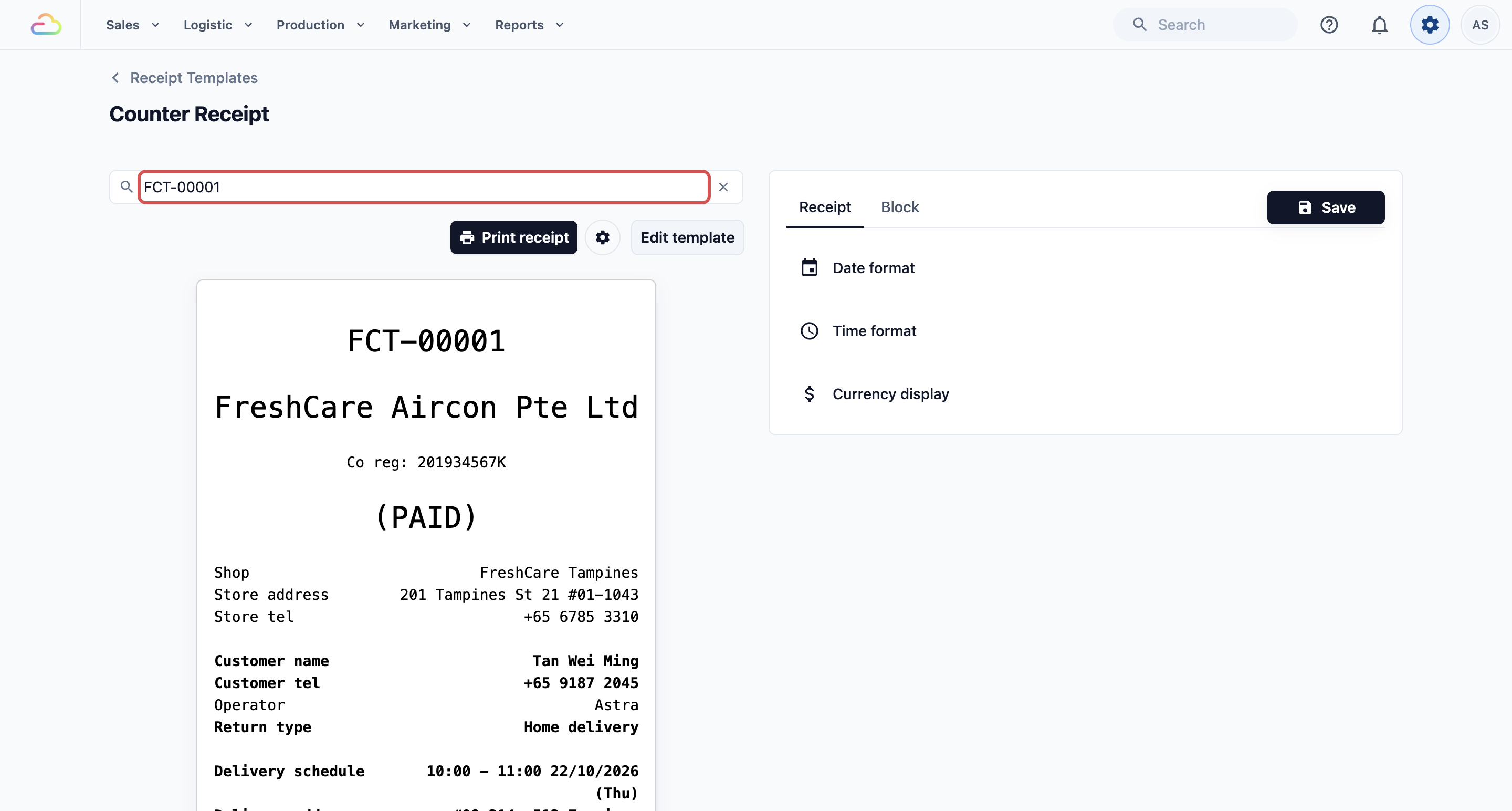Open receipt settings gear beside Print

pos(603,237)
